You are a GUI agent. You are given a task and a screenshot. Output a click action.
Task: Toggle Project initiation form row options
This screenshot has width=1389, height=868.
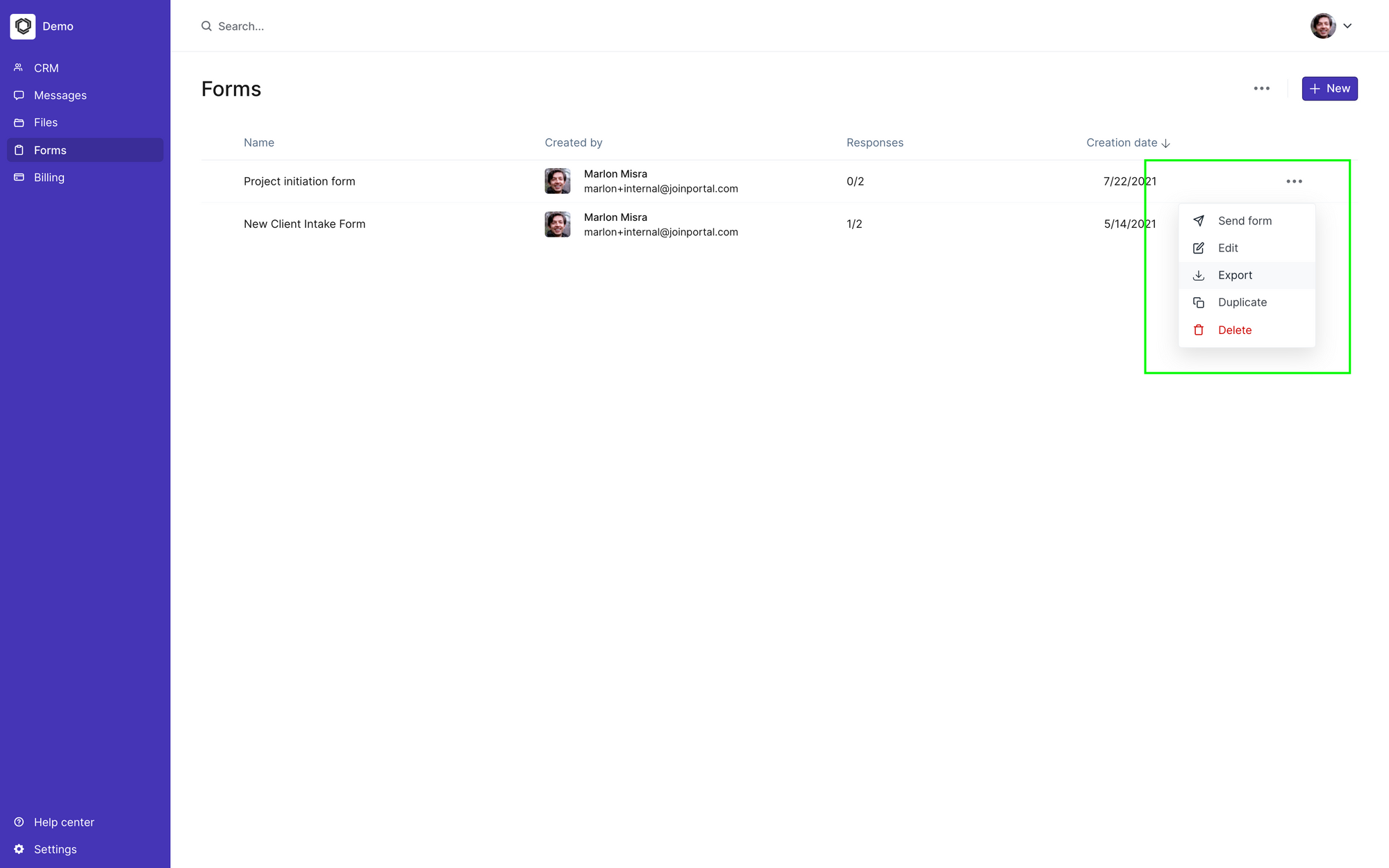coord(1294,181)
